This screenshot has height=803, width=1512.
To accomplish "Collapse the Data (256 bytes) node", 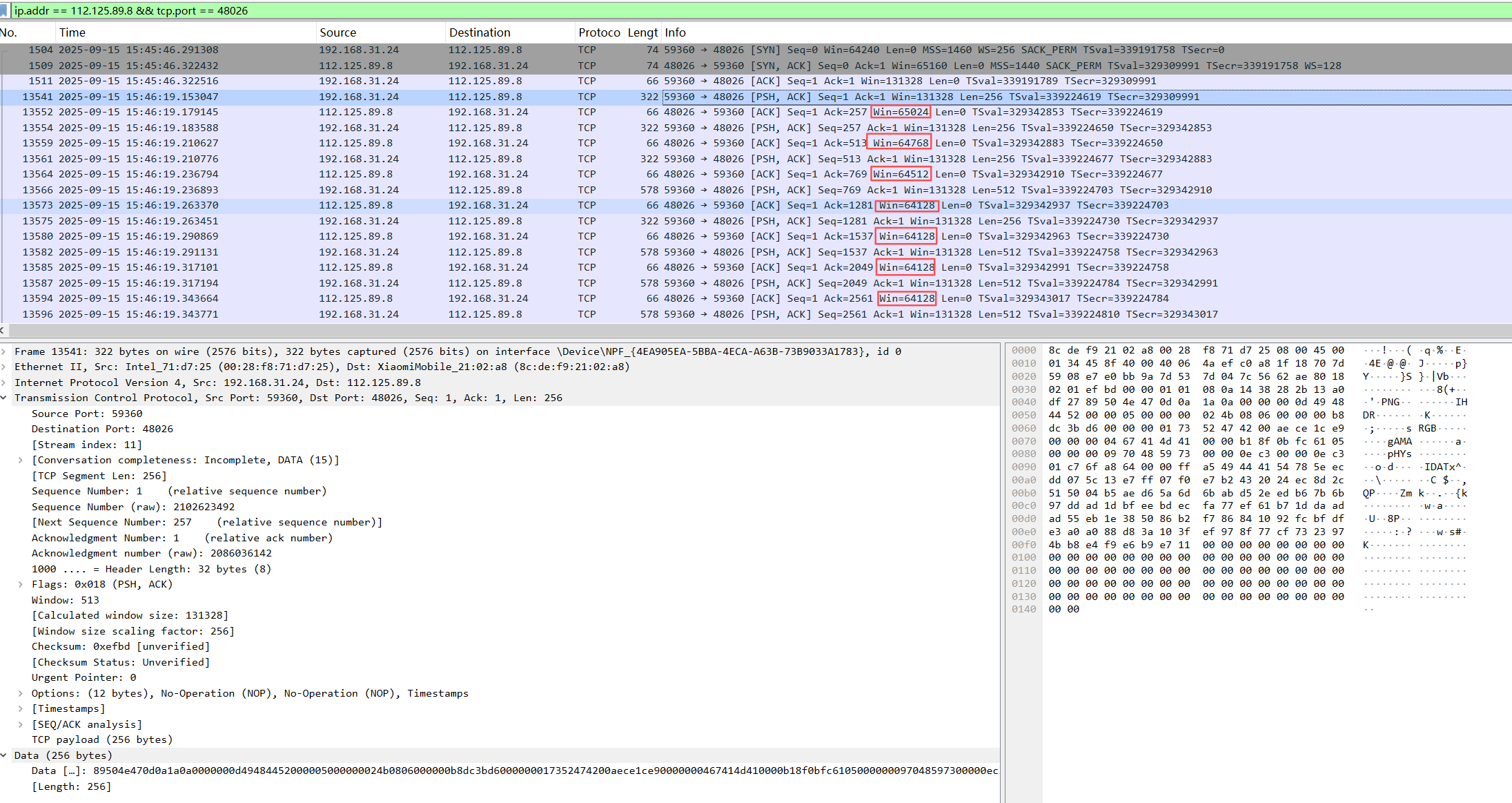I will [4, 755].
